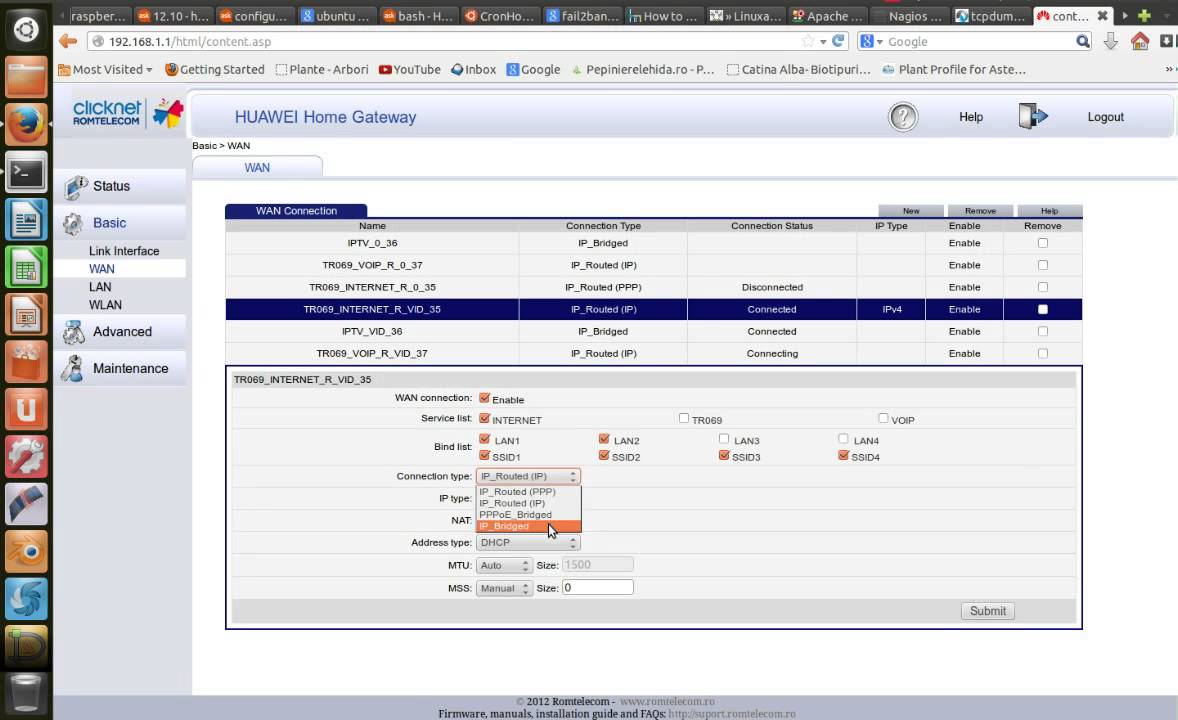Open the Terminal launcher icon

coord(26,172)
